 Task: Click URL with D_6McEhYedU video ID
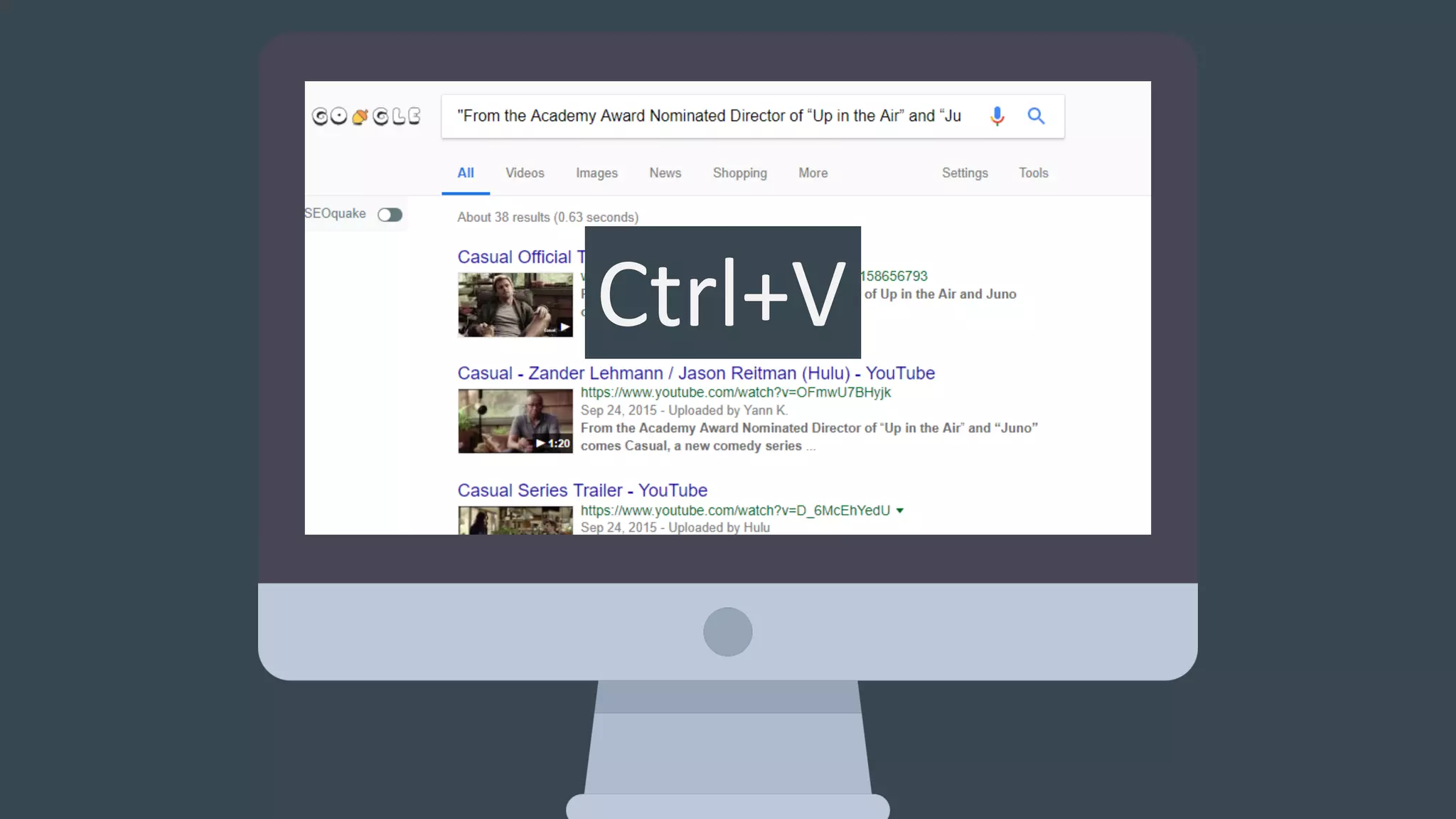pos(735,510)
